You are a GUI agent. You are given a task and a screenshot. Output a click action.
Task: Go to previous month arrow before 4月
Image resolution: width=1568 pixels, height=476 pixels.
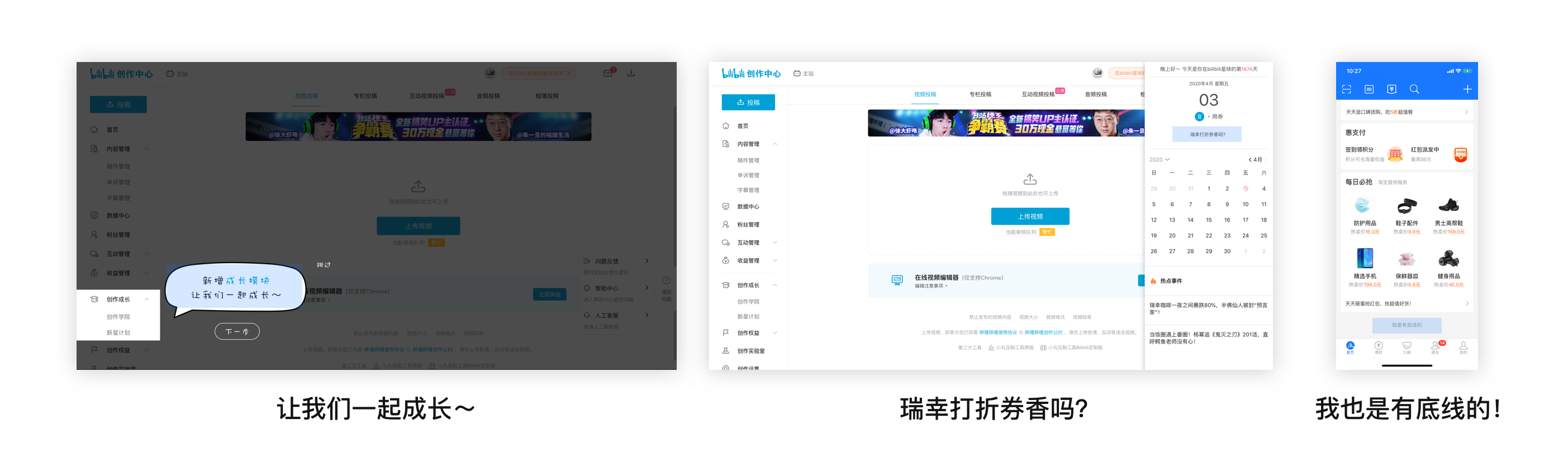tap(1249, 159)
